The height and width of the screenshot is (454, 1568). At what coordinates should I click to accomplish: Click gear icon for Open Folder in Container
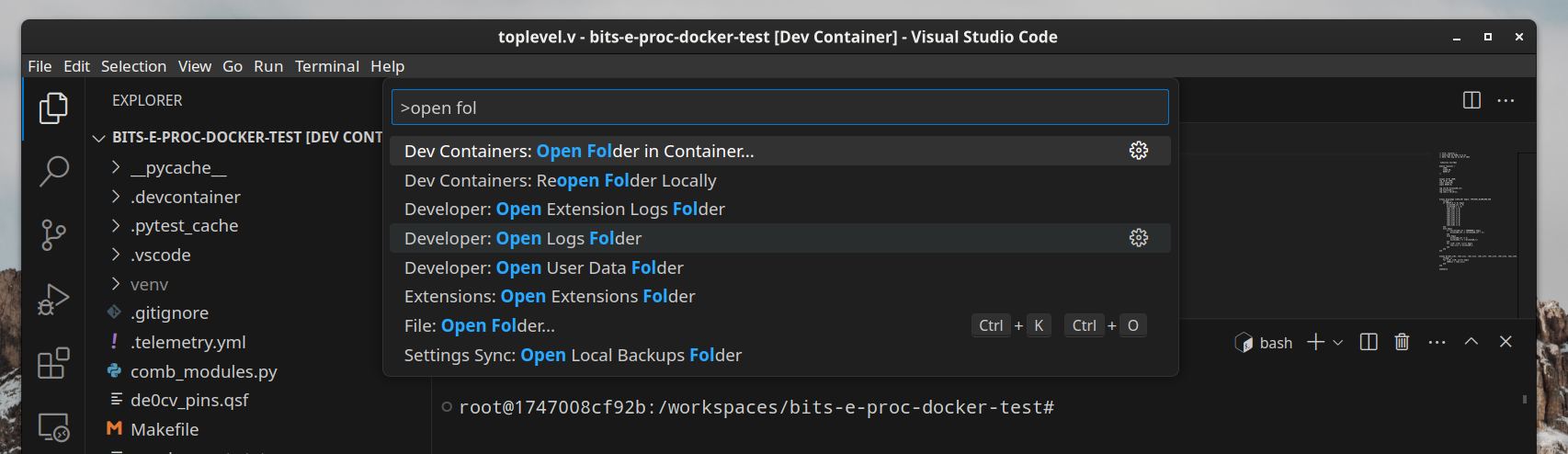click(1139, 151)
